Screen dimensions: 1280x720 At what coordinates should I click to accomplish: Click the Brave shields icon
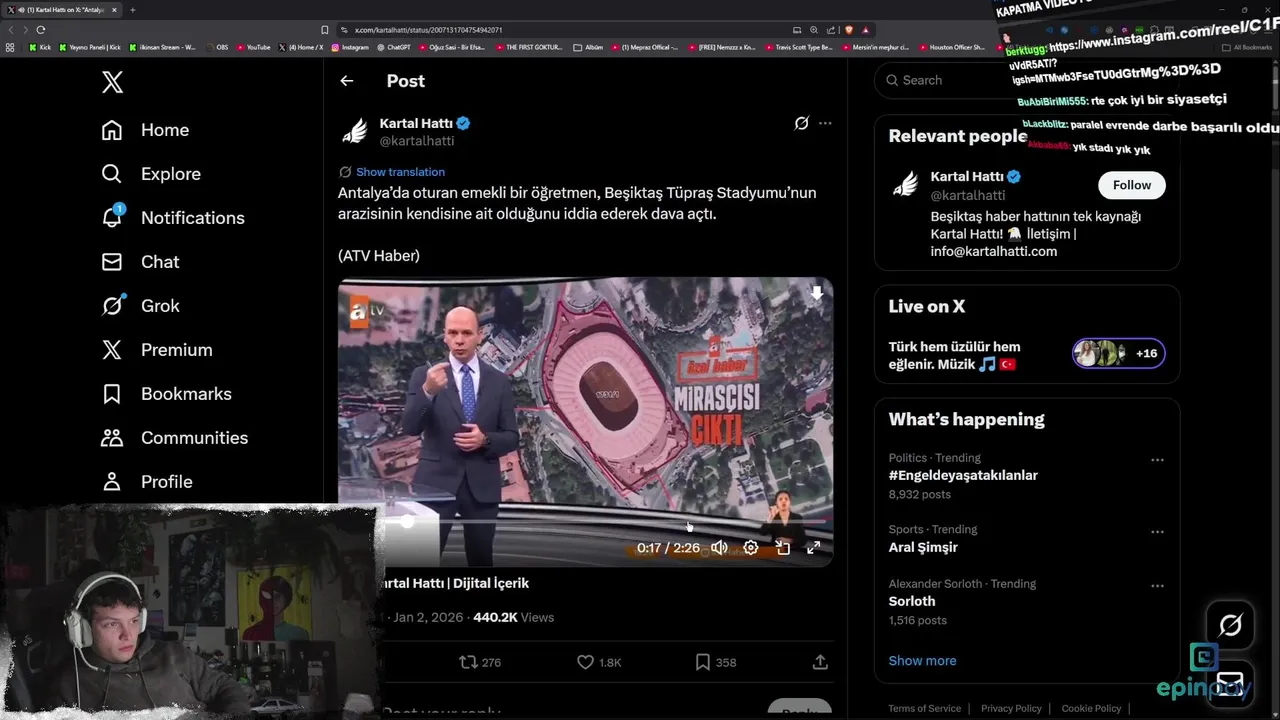pos(848,30)
